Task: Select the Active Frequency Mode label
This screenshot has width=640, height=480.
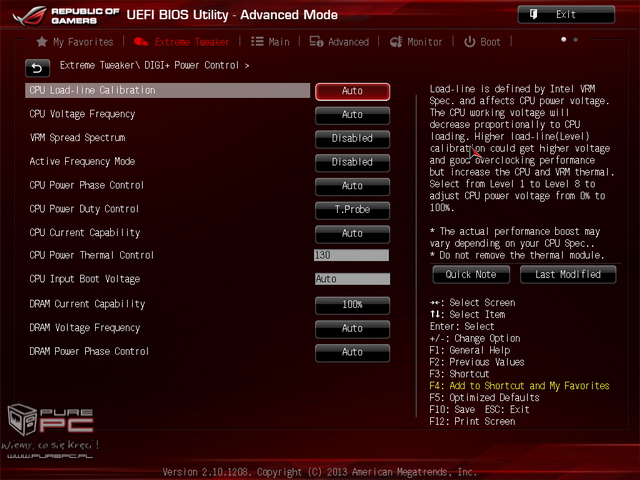Action: pos(82,162)
